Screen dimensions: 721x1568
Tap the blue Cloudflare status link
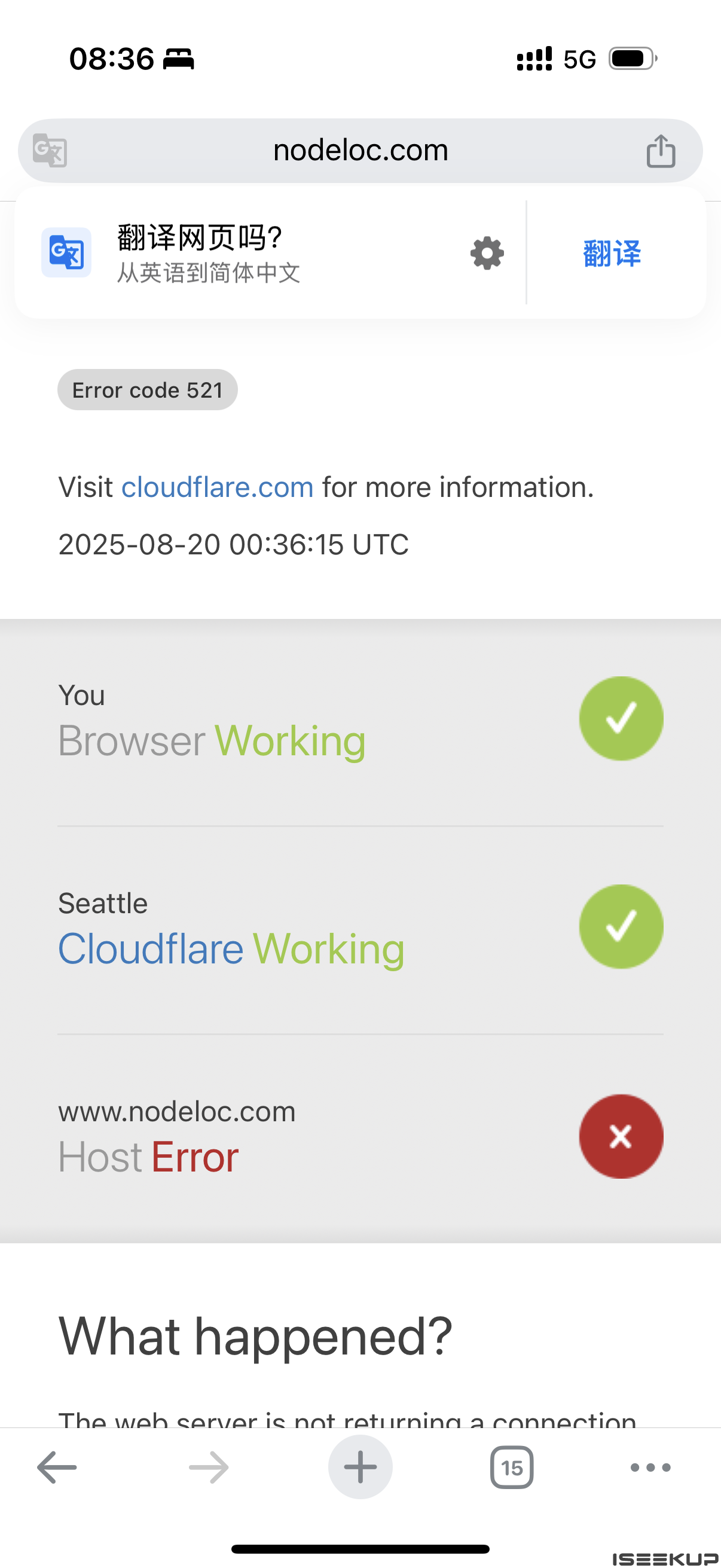tap(150, 949)
